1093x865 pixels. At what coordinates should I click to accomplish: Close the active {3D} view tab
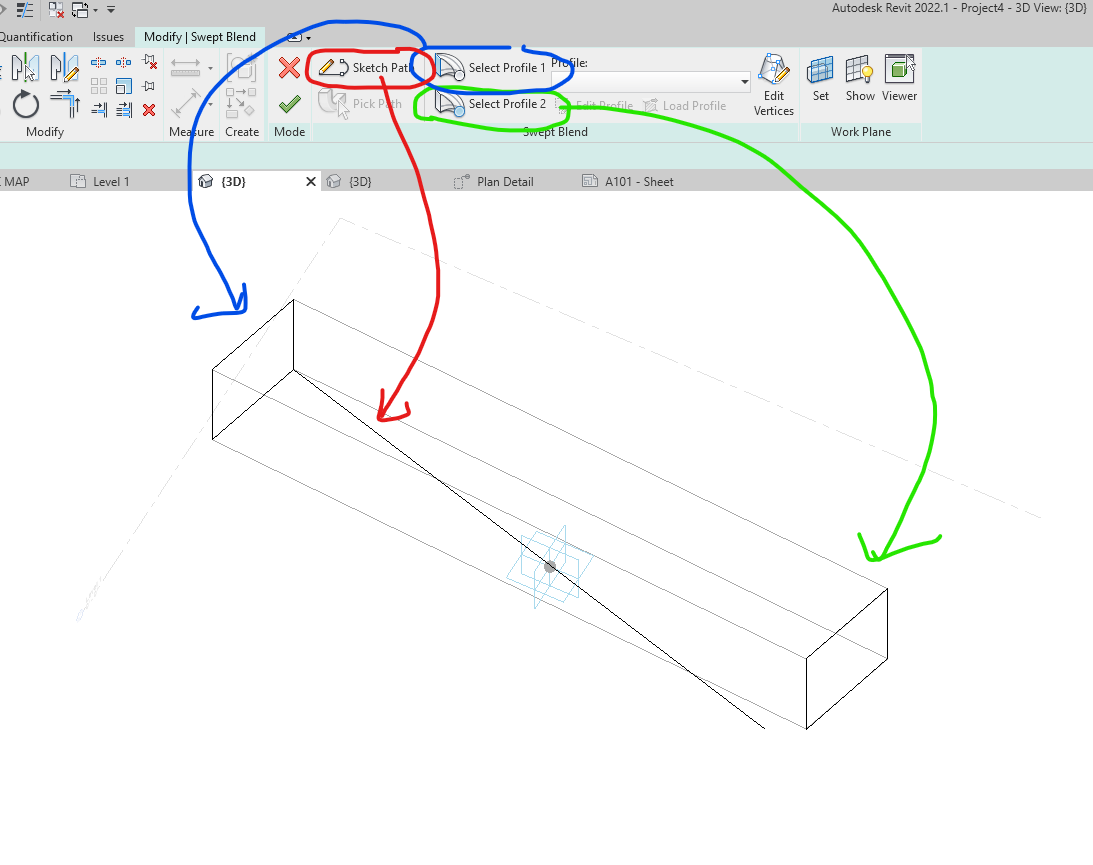point(311,181)
